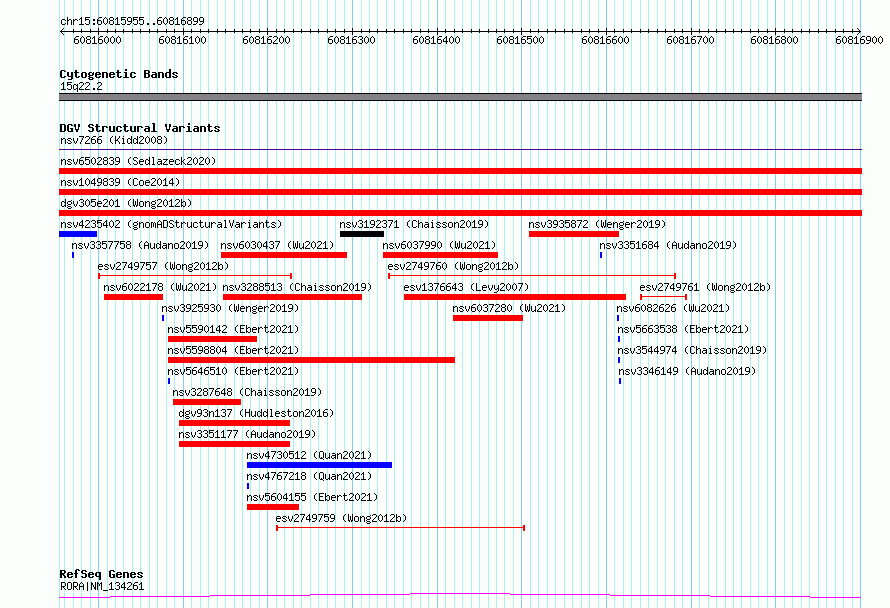890x608 pixels.
Task: Click the esv2749757 (Wong2012b) variant label
Action: 163,266
